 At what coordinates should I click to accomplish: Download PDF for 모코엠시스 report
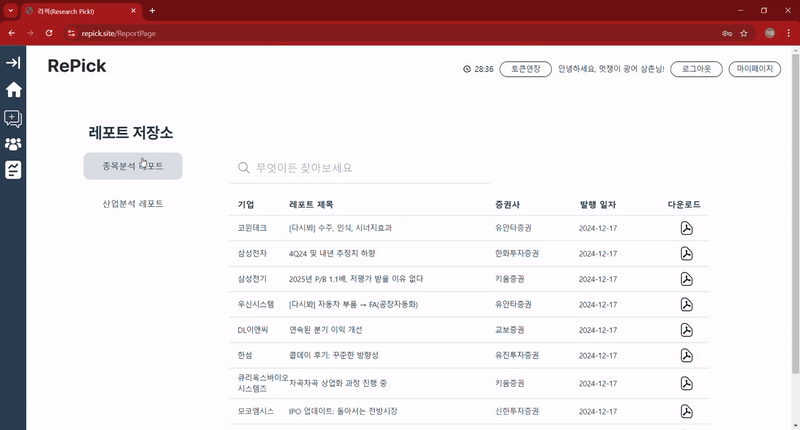pos(686,411)
